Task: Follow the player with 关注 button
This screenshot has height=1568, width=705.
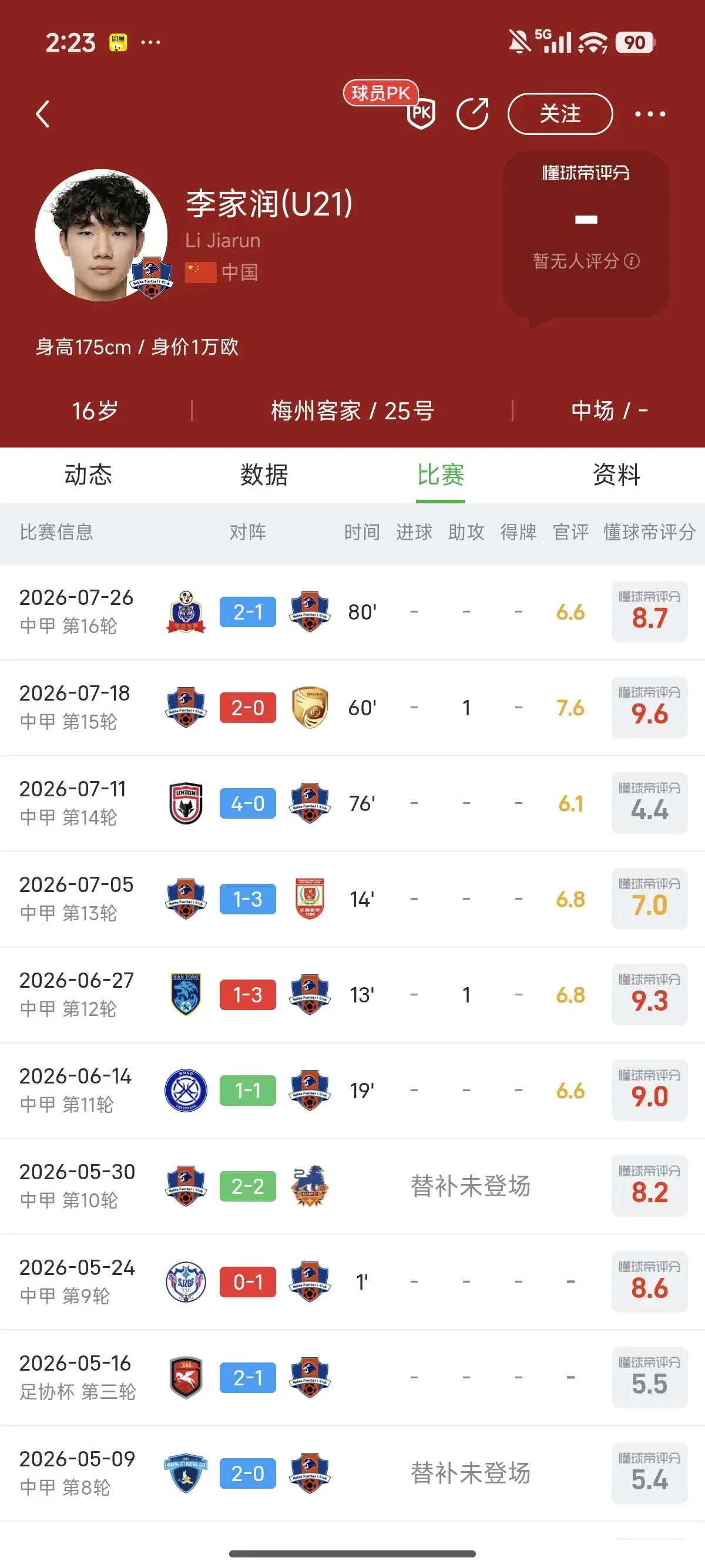Action: [560, 114]
